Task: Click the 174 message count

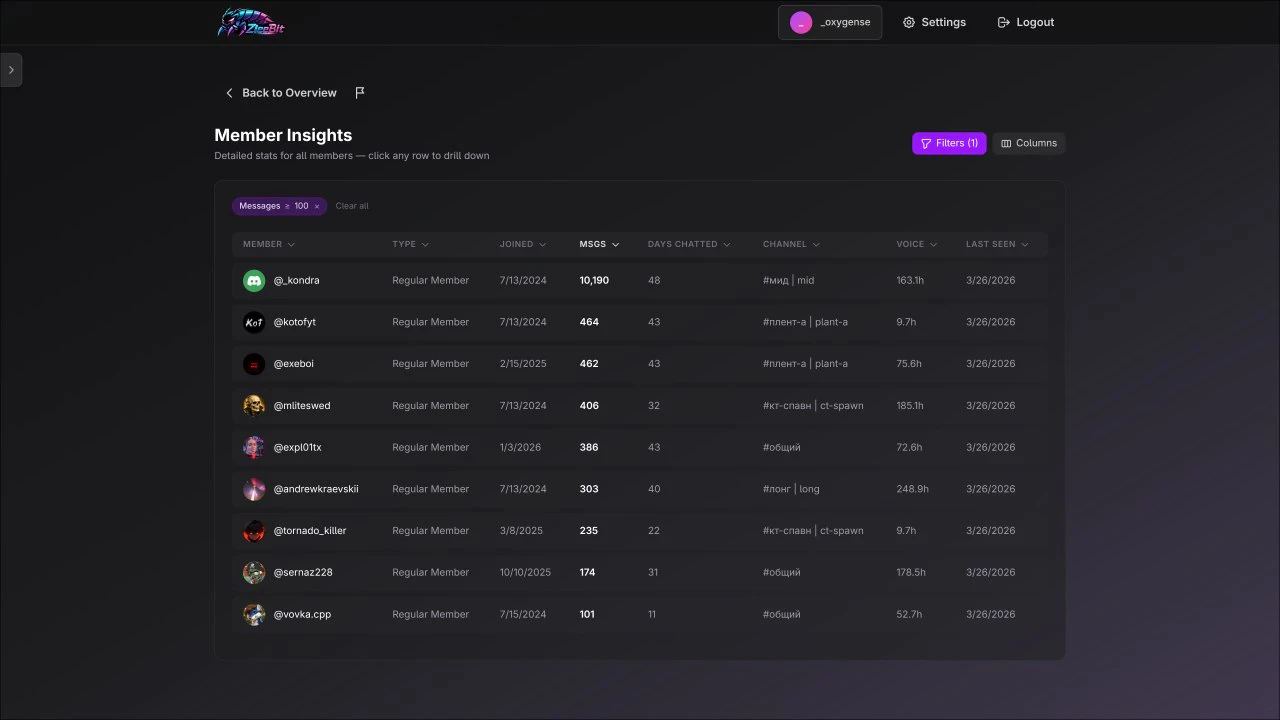Action: (x=587, y=573)
